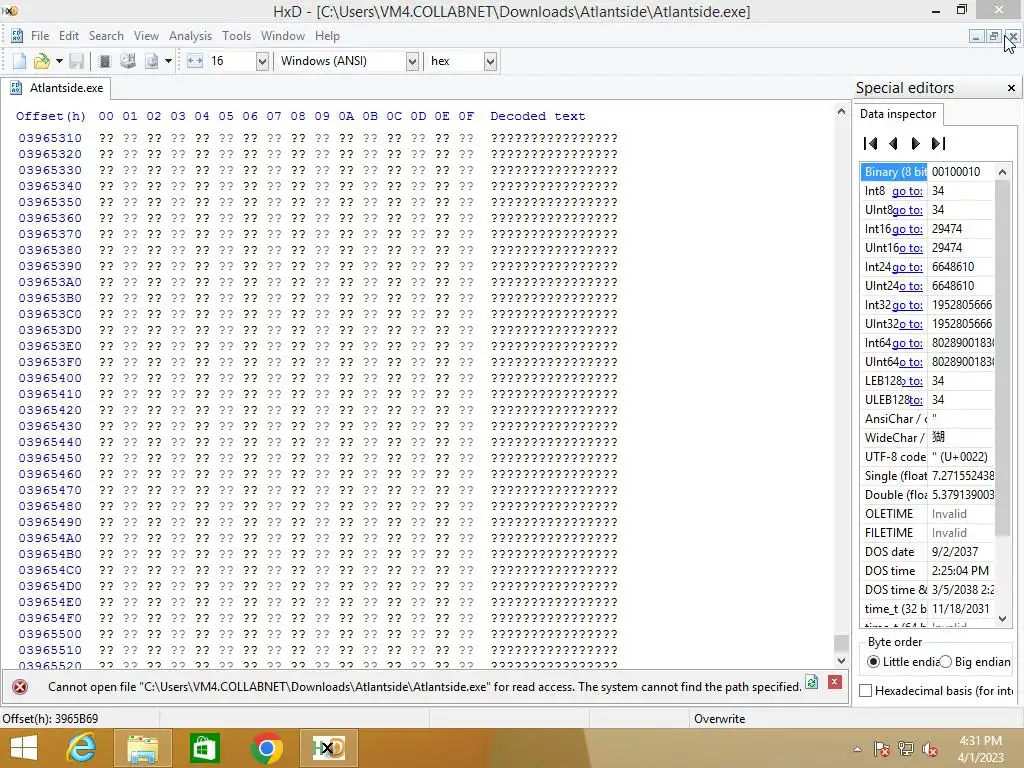Click the Int8 go to link
The width and height of the screenshot is (1024, 768).
pos(907,191)
